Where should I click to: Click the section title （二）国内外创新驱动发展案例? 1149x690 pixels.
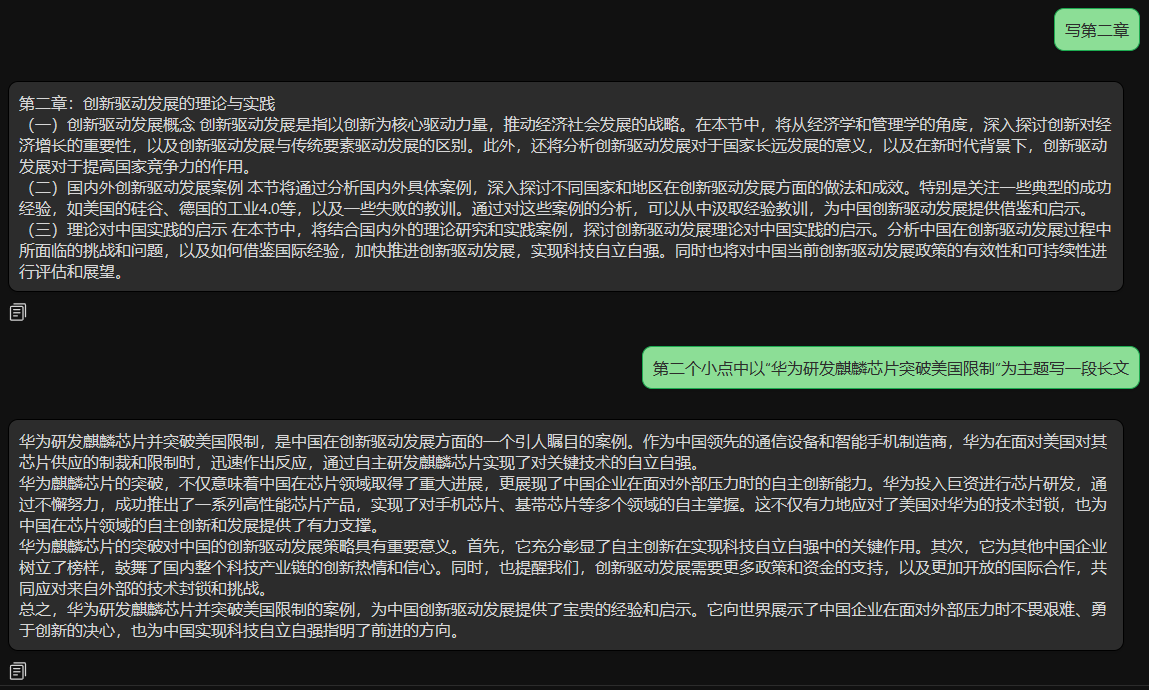pyautogui.click(x=131, y=188)
